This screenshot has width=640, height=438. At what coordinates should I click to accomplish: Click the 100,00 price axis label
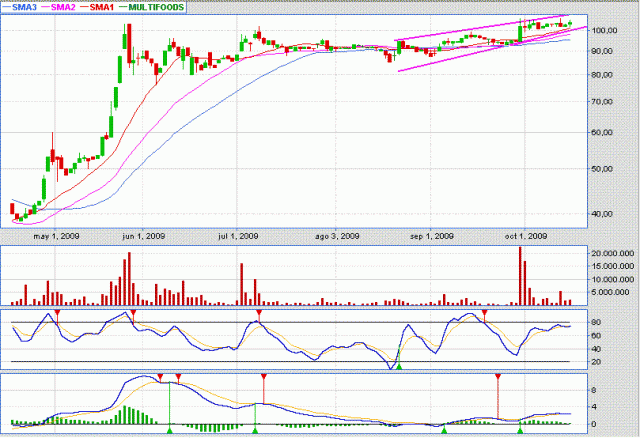604,31
